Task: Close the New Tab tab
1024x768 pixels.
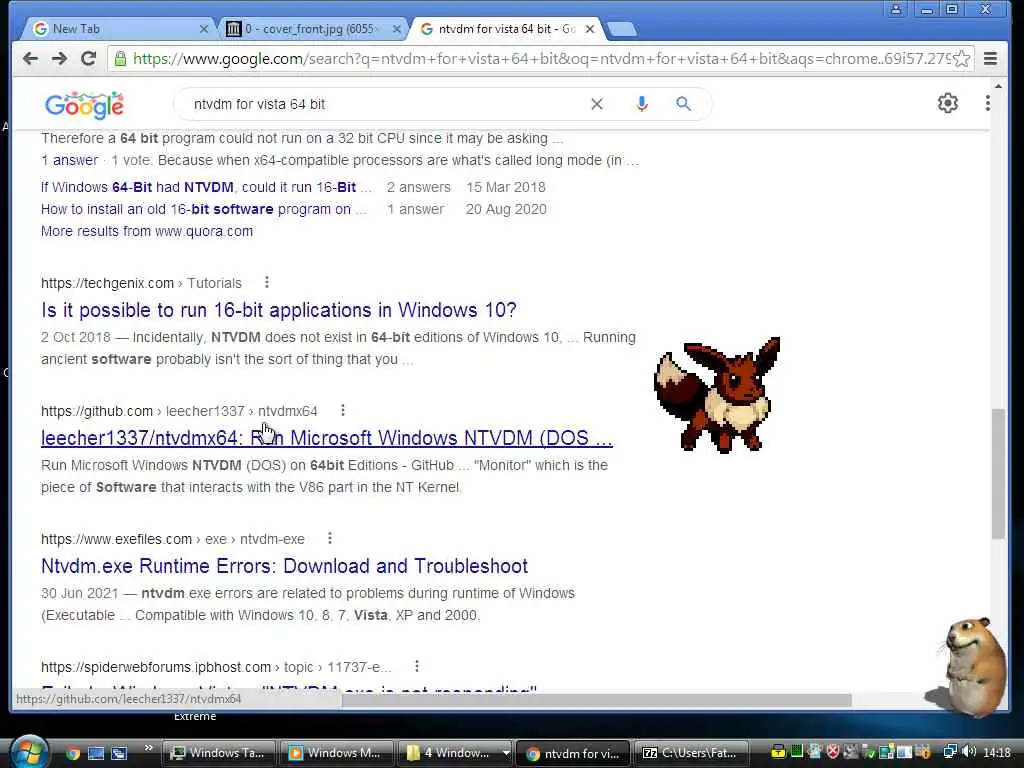Action: point(204,29)
